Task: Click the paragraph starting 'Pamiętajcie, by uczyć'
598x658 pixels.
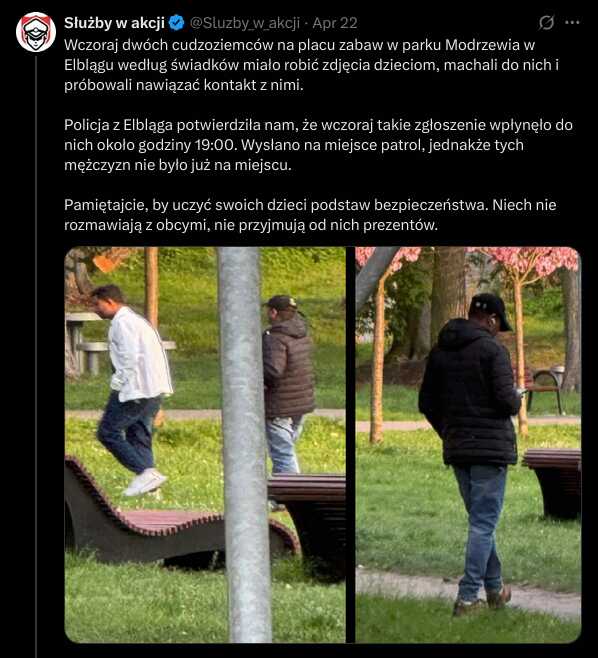Action: 310,215
